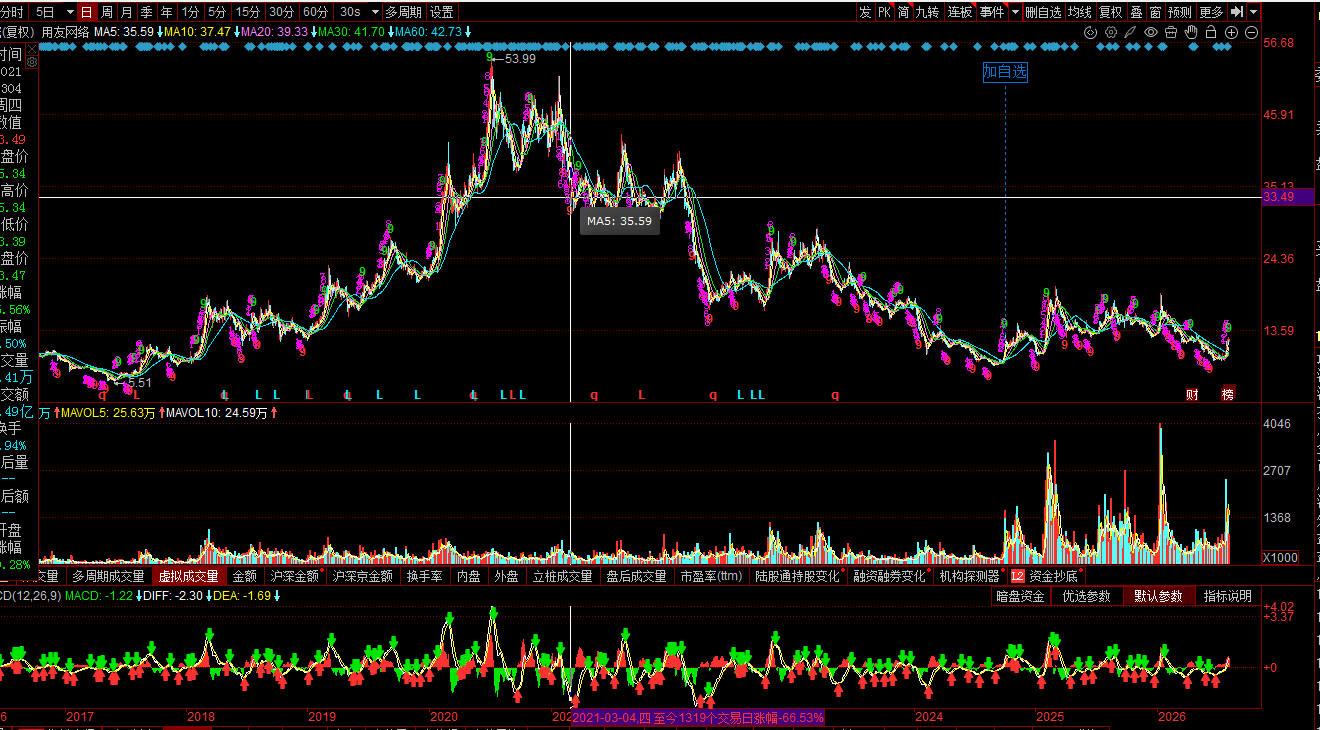The height and width of the screenshot is (730, 1320).
Task: Select the 5分 five-minute period
Action: click(x=217, y=12)
